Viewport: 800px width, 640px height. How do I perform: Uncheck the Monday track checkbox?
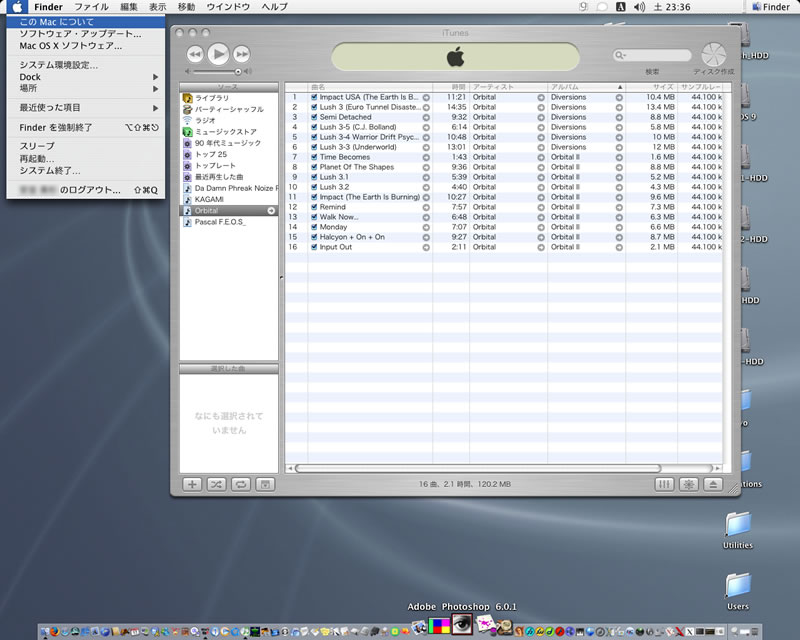(314, 227)
